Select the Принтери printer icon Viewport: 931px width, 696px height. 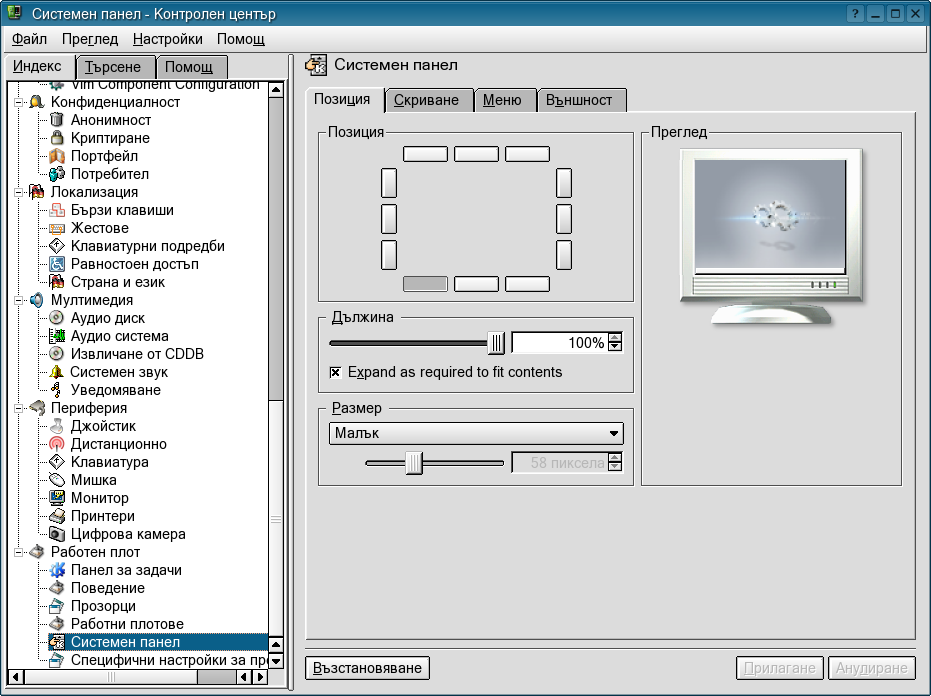pos(57,516)
